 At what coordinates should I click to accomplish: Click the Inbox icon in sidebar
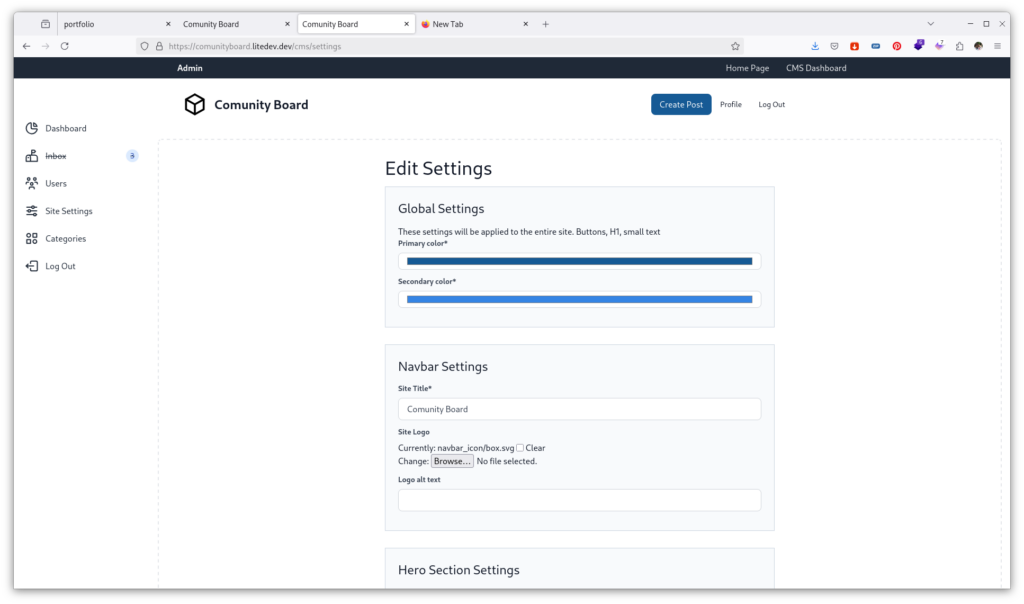(32, 156)
